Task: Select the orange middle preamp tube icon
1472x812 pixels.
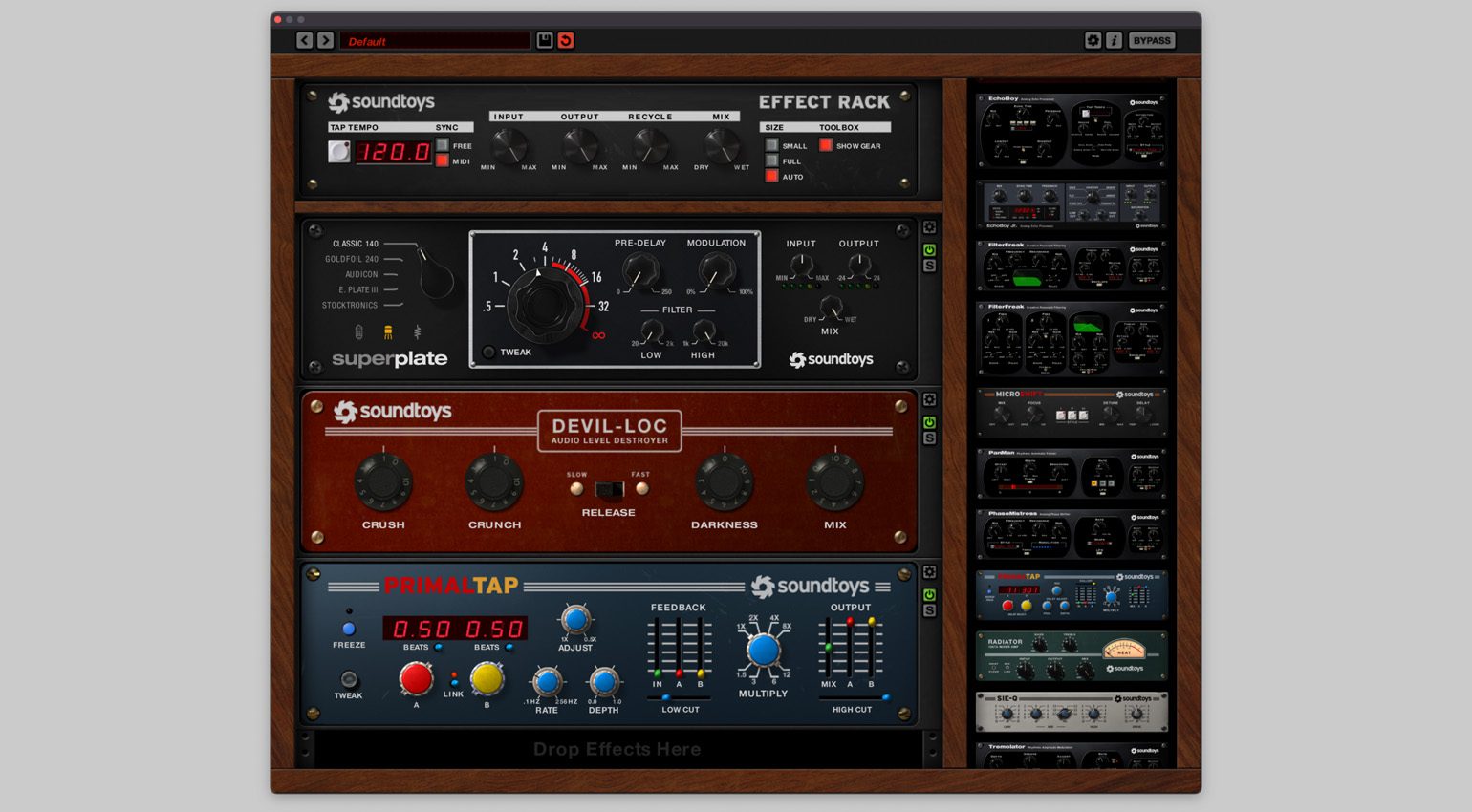Action: click(388, 332)
